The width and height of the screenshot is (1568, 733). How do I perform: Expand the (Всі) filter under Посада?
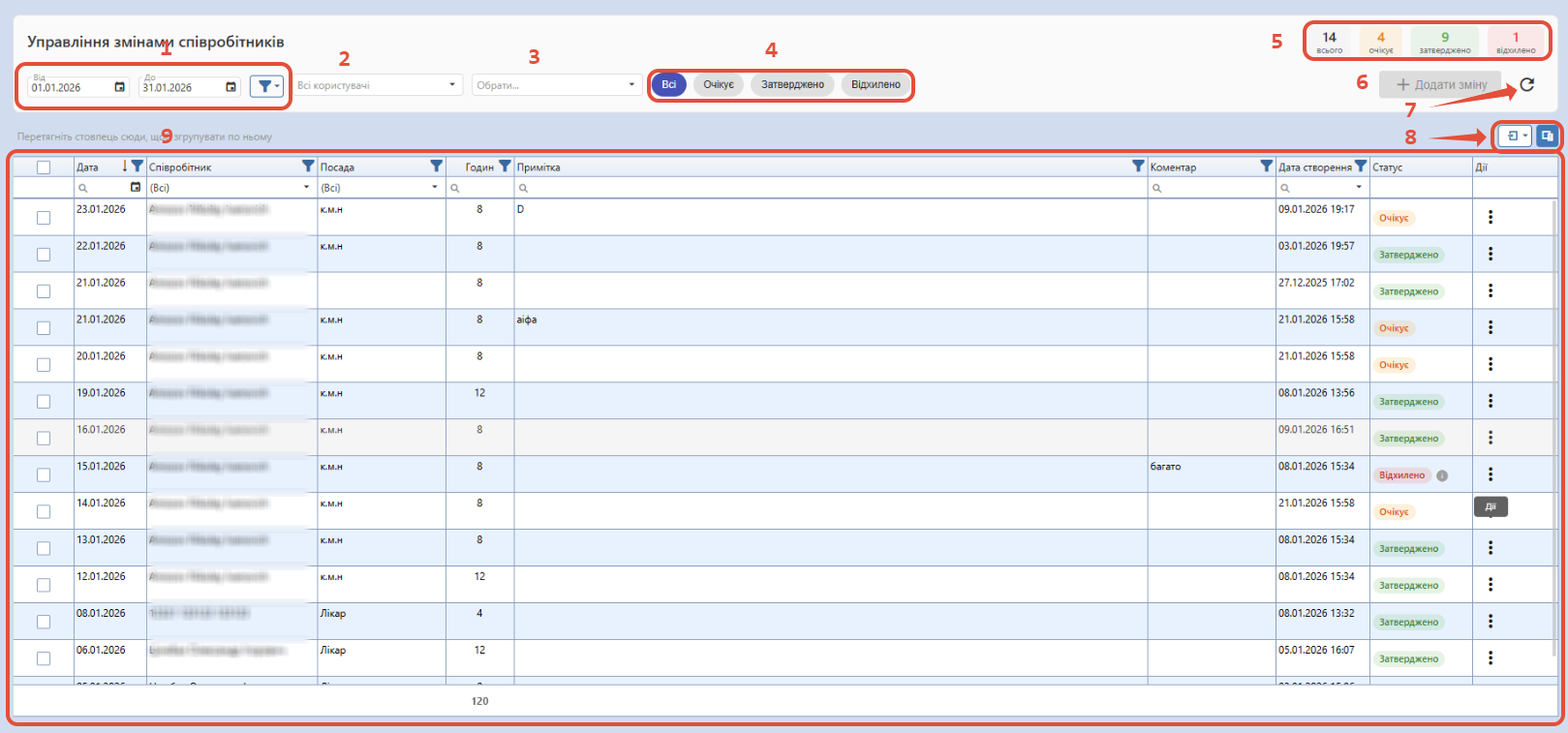(435, 188)
